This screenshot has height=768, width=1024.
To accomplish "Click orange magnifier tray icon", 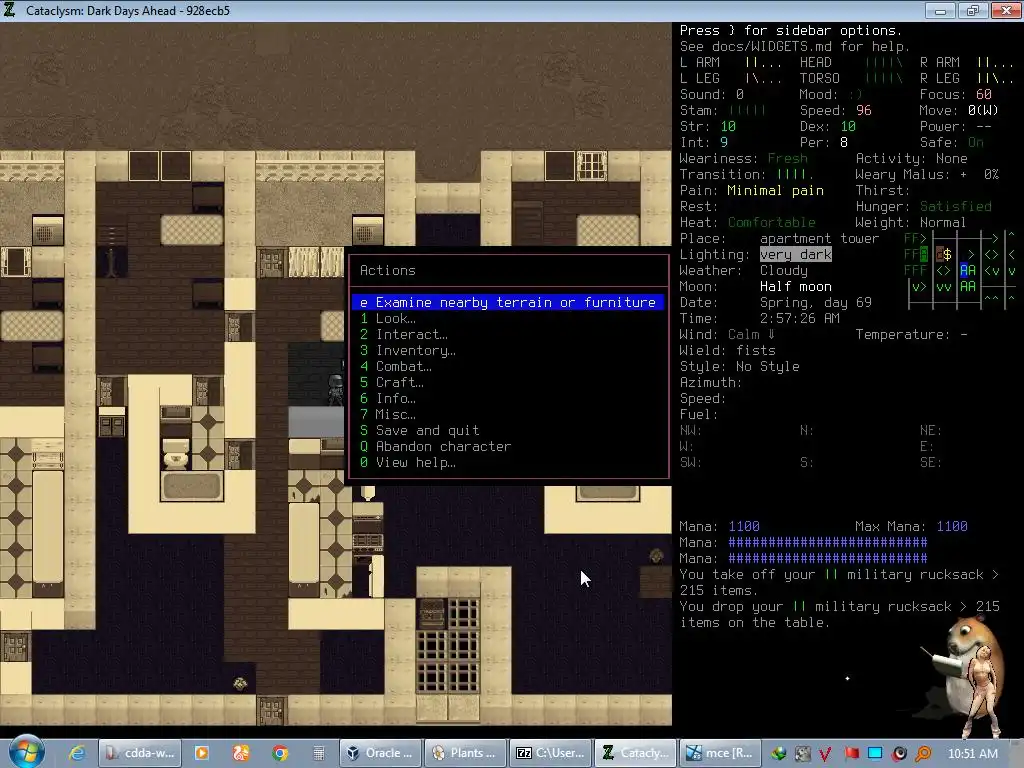I will [x=923, y=754].
